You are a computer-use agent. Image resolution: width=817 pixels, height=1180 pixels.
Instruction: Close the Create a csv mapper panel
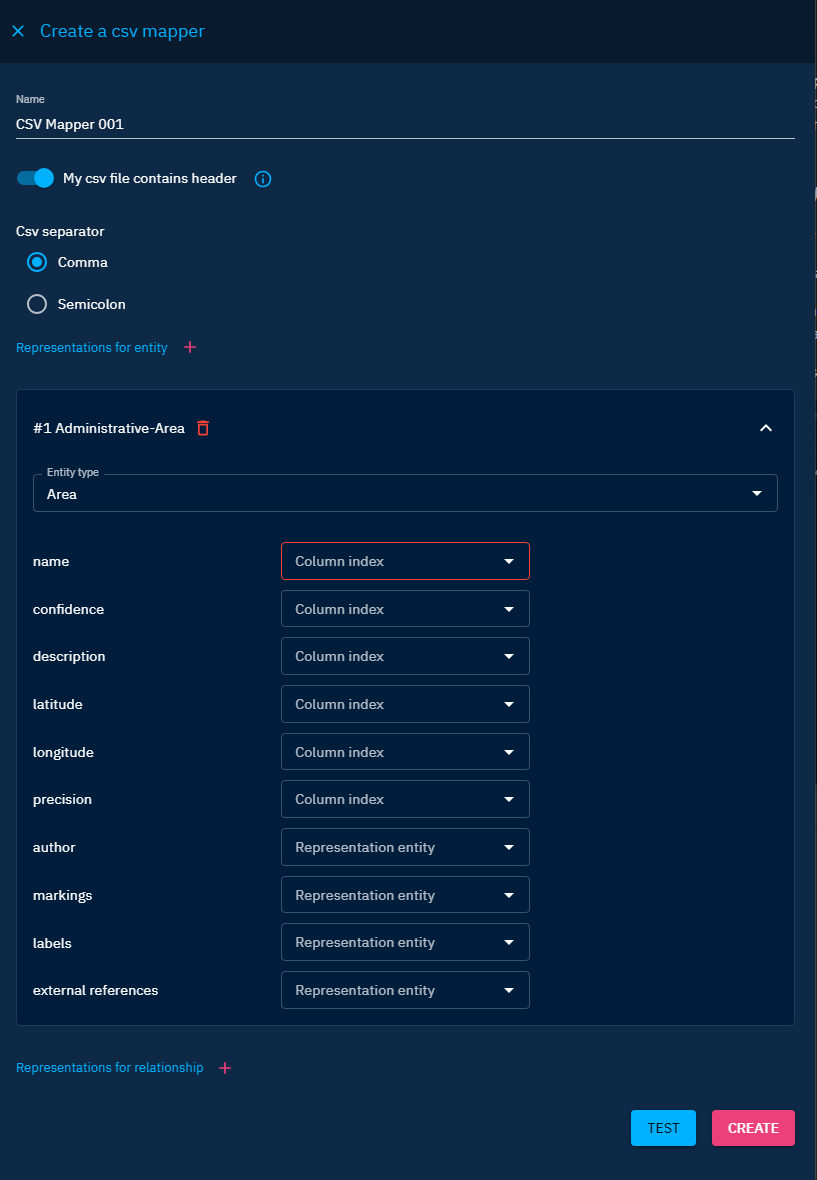click(18, 31)
